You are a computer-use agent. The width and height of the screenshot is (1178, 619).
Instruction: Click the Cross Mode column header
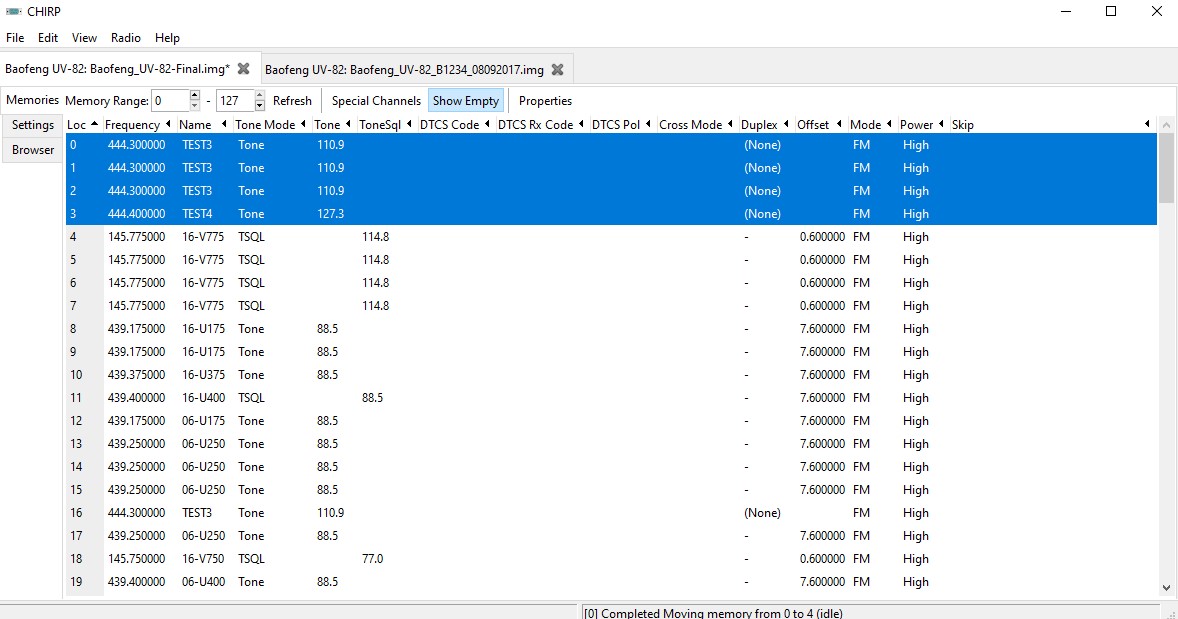(x=696, y=125)
